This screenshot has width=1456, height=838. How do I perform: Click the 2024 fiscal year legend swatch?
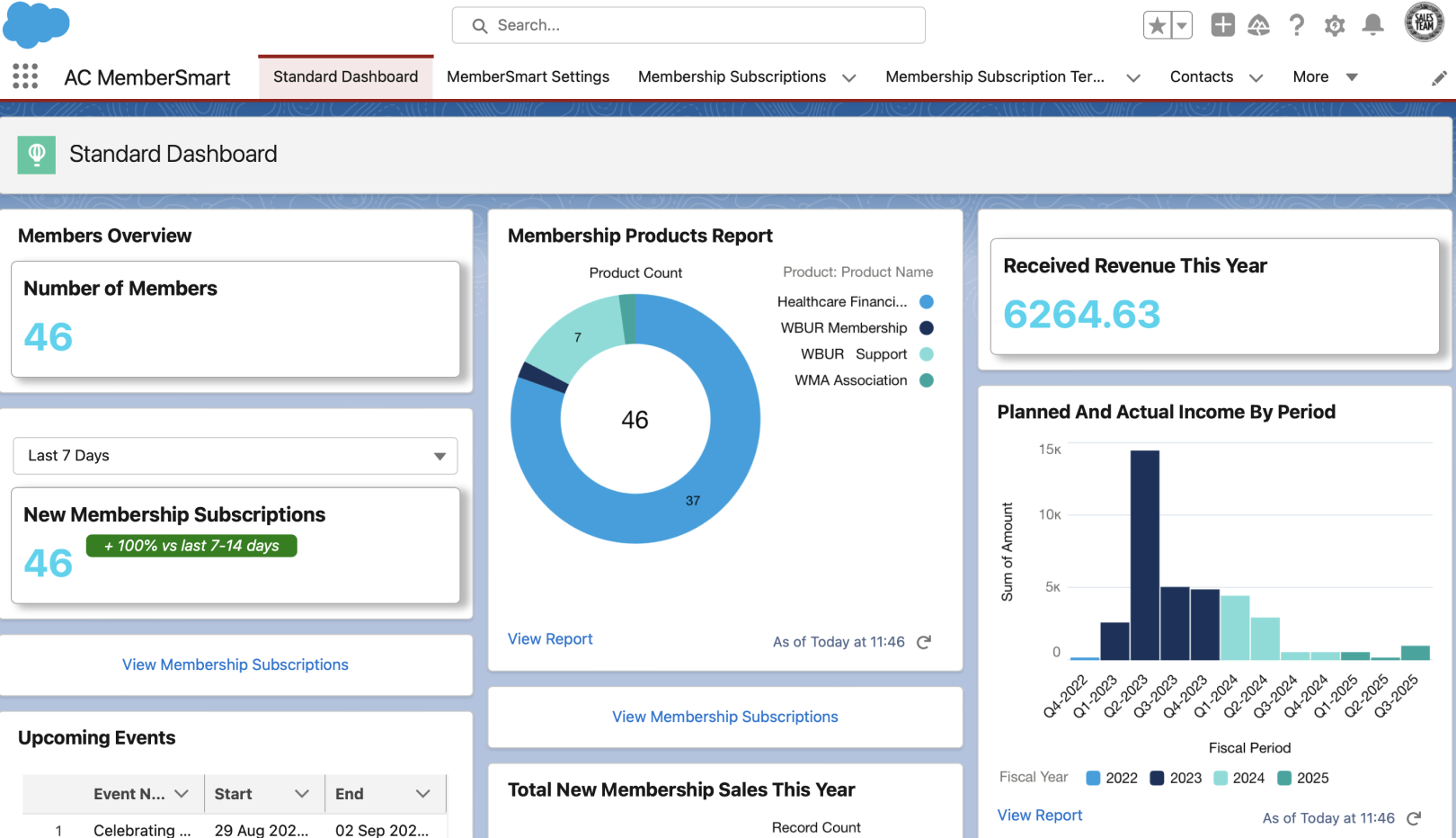click(x=1221, y=778)
